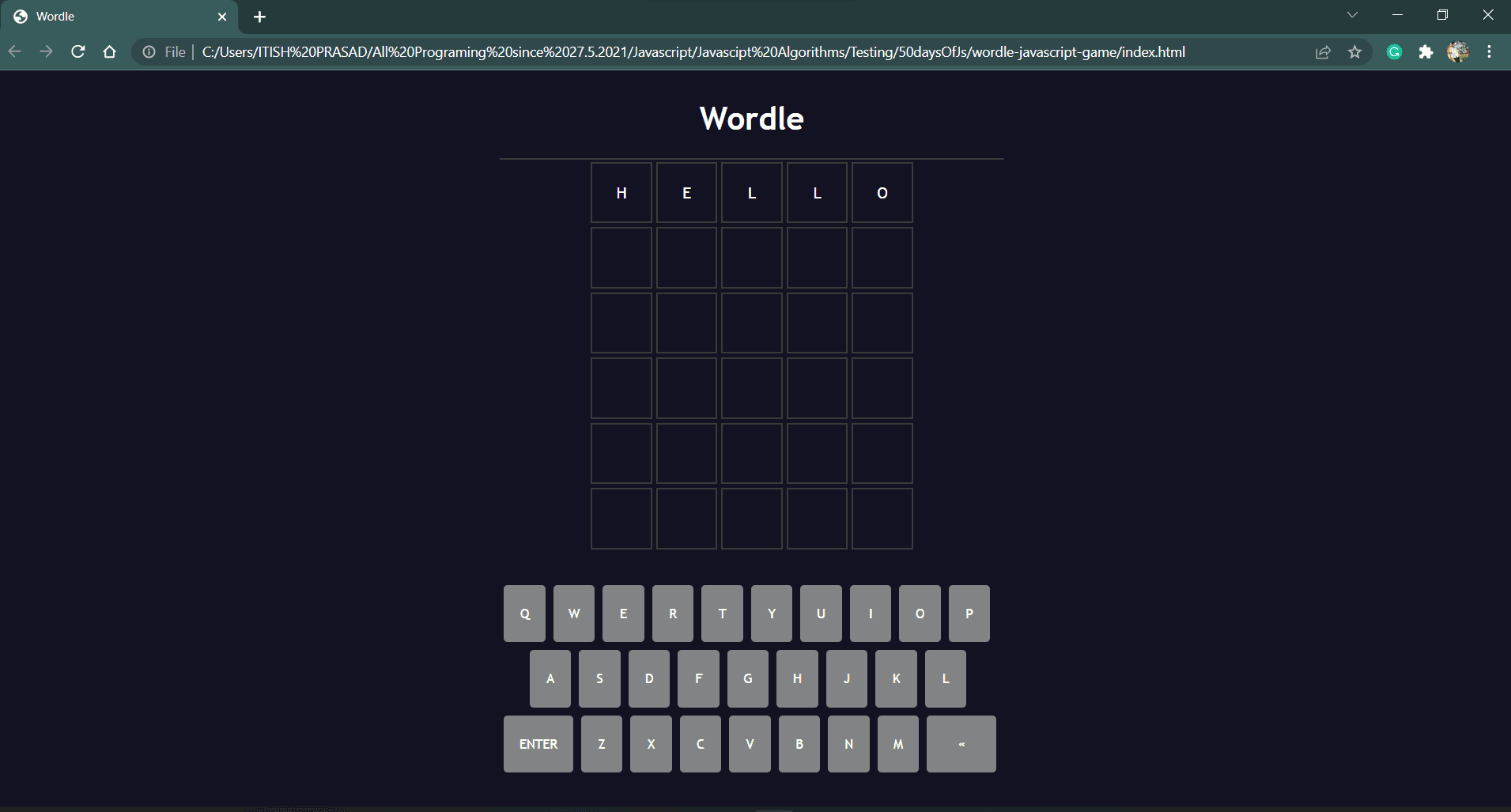Go back with the browser back arrow
This screenshot has width=1511, height=812.
[x=15, y=52]
